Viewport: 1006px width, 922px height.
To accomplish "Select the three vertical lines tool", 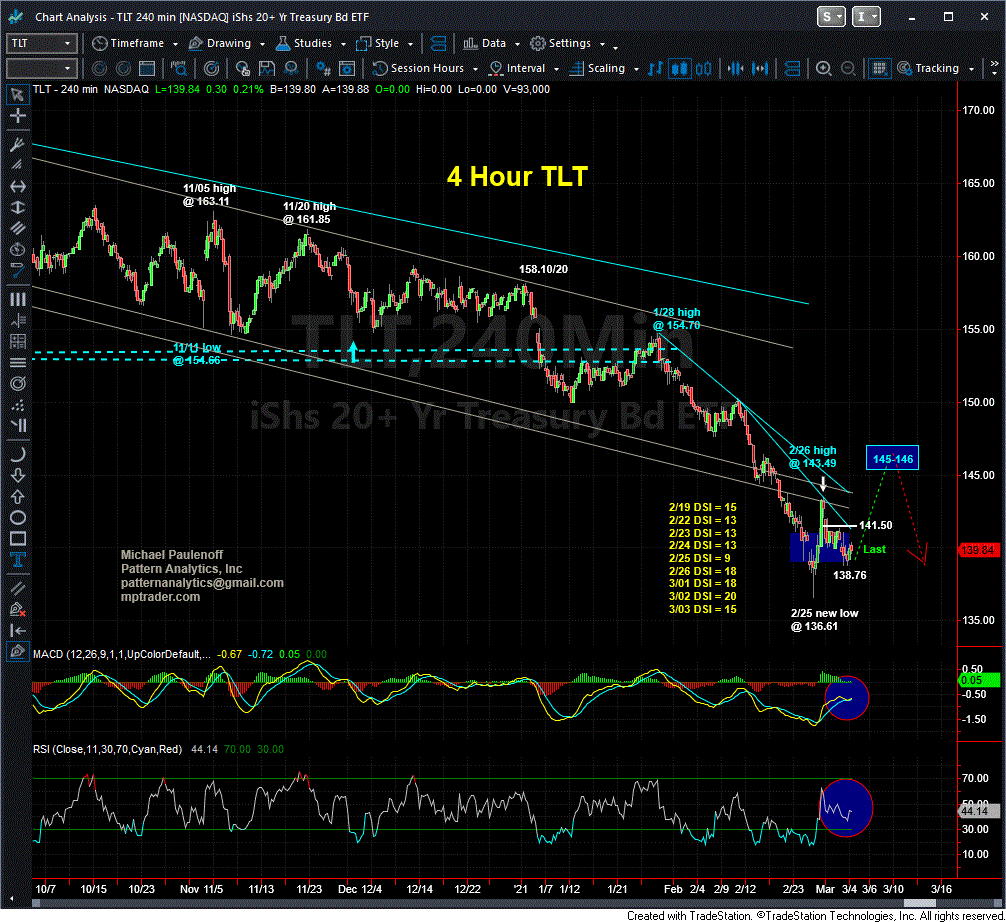I will click(17, 299).
